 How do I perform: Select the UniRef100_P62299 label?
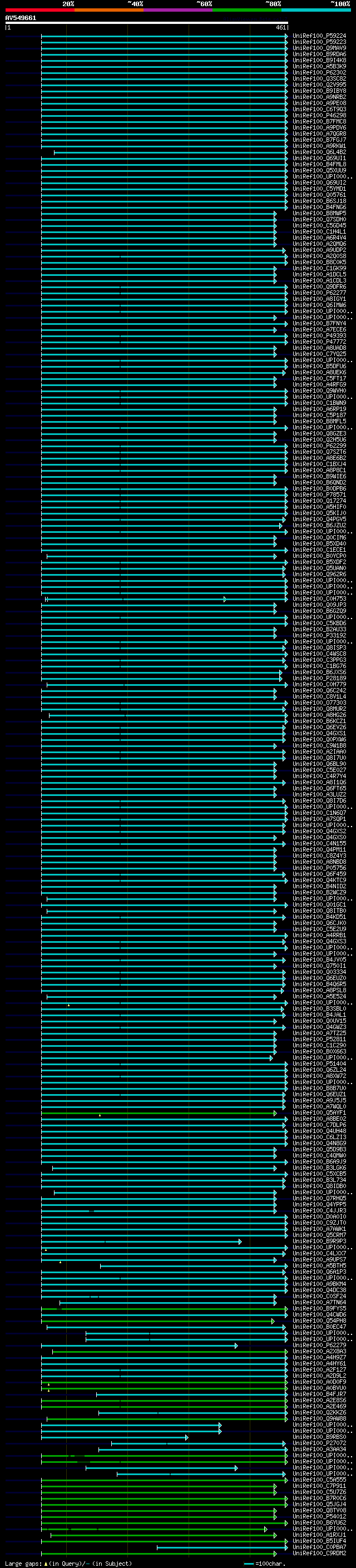(319, 446)
